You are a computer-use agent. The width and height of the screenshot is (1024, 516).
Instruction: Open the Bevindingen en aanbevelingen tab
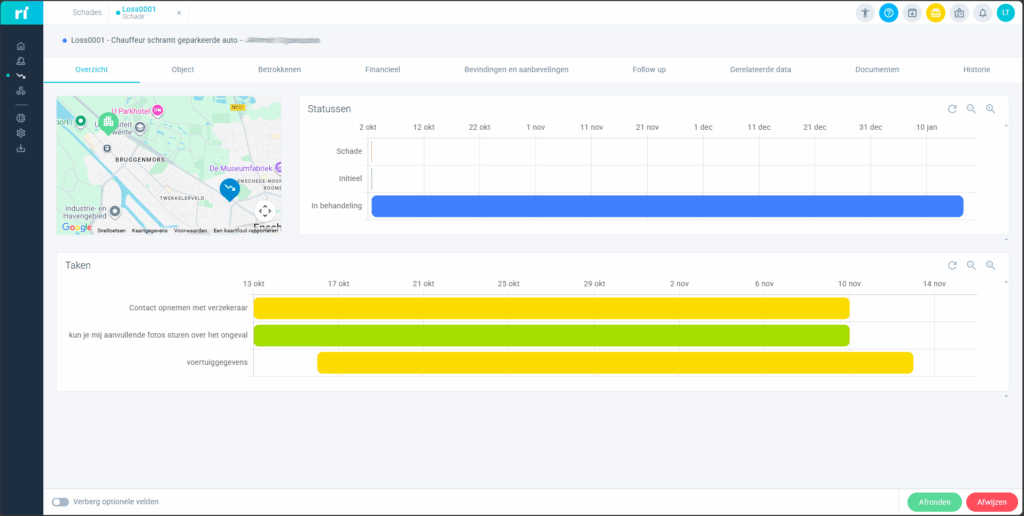(x=516, y=70)
